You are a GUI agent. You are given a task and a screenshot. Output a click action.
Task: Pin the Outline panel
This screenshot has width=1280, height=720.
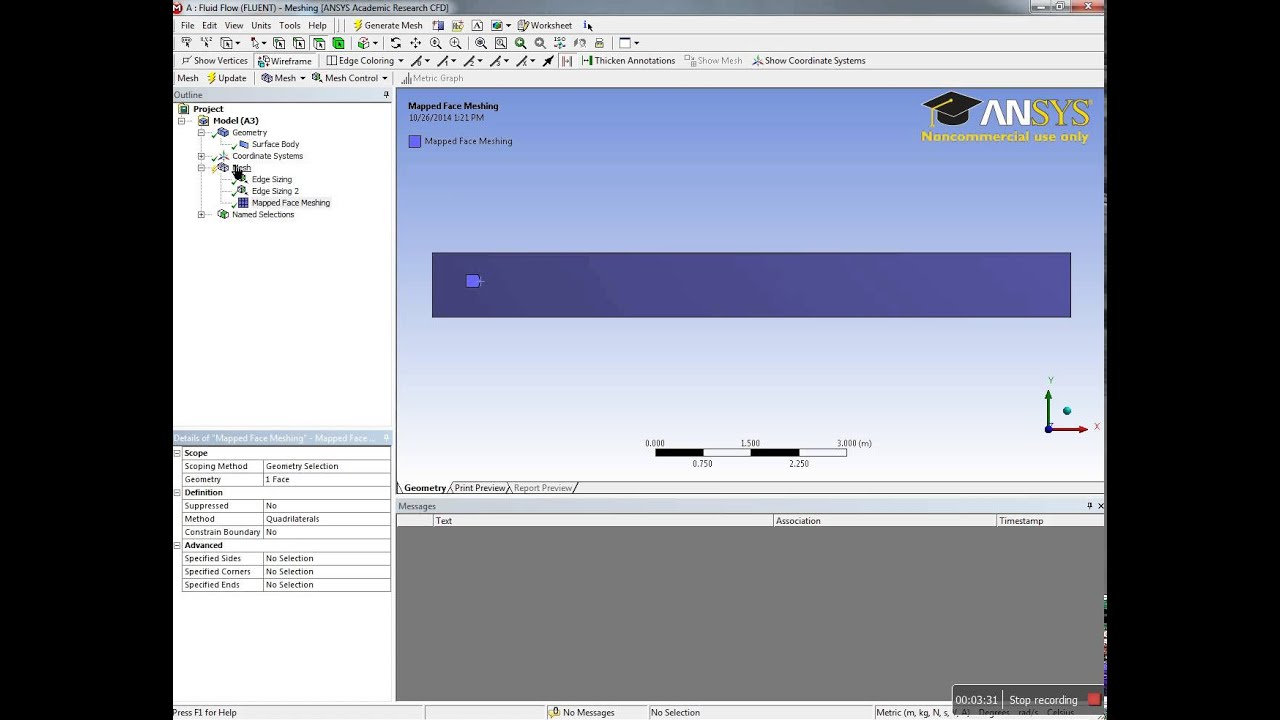click(386, 95)
